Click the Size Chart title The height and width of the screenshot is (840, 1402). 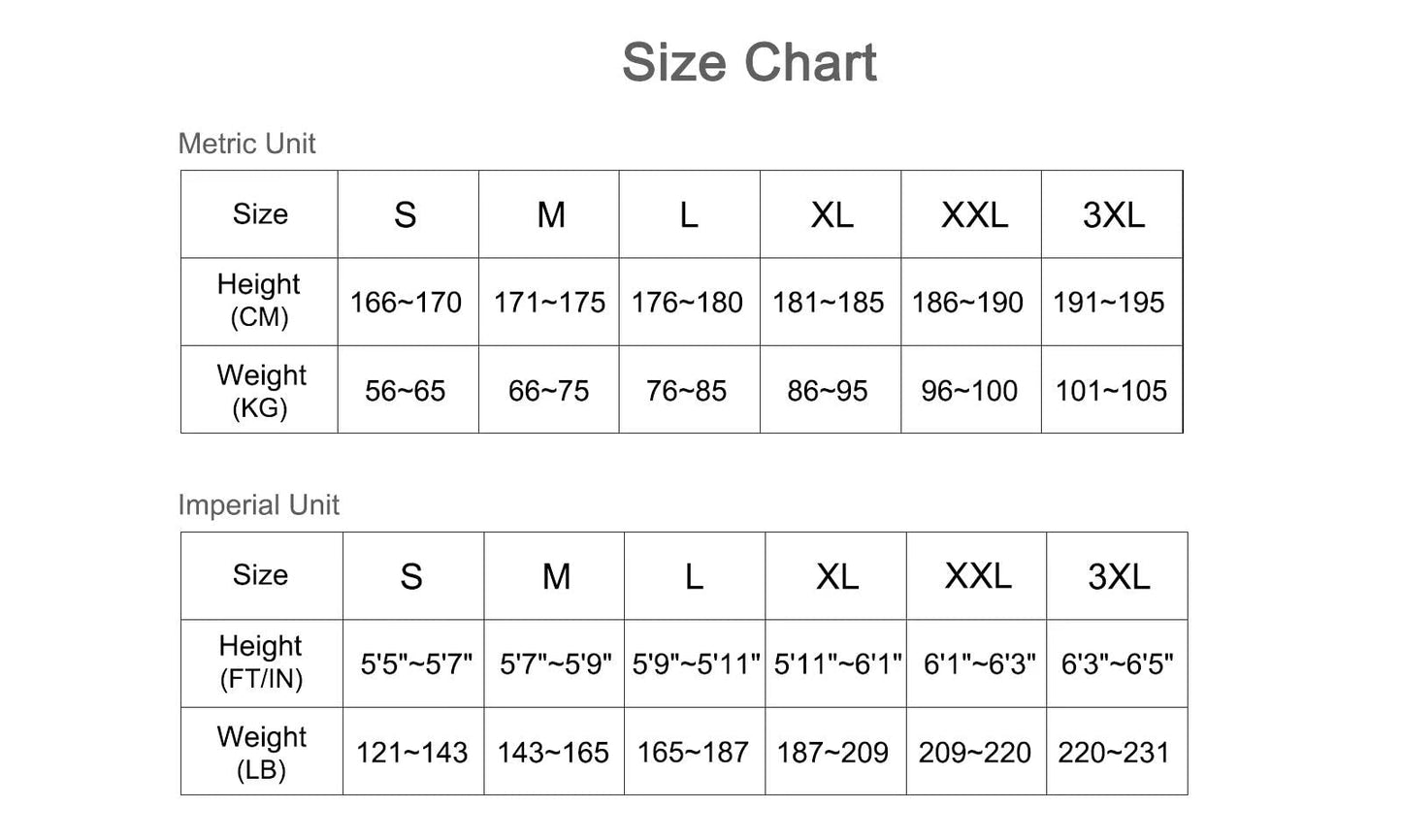749,63
